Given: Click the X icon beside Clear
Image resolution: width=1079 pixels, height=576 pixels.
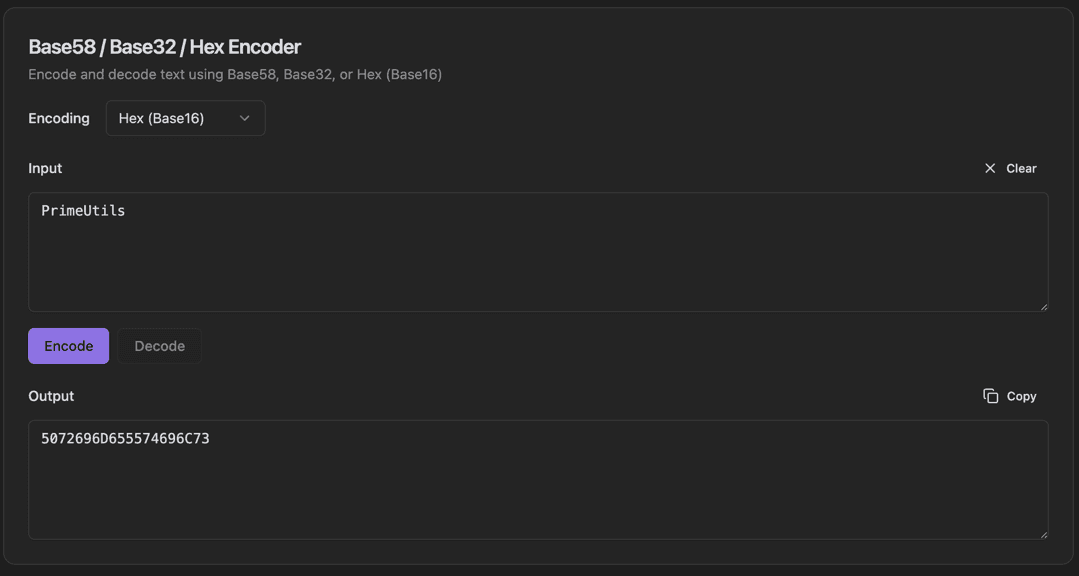Looking at the screenshot, I should click(990, 168).
